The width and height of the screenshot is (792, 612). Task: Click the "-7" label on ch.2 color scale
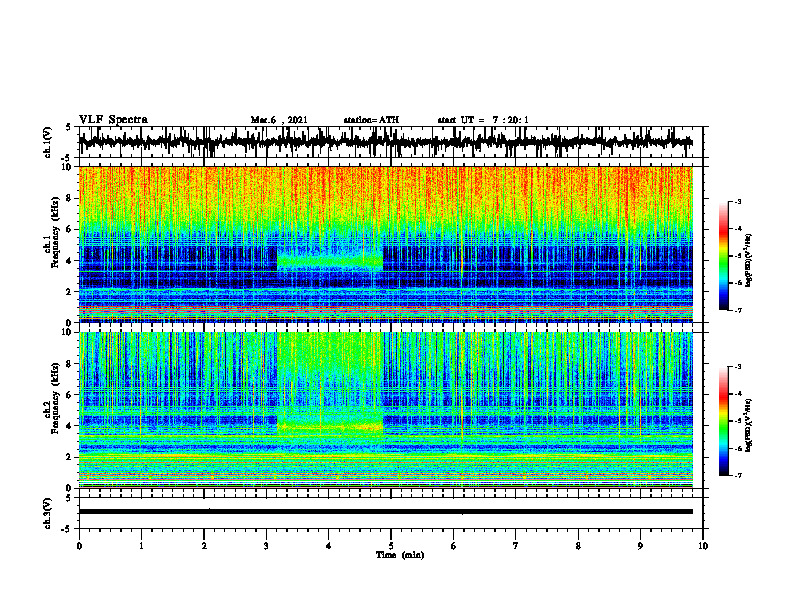tap(738, 475)
